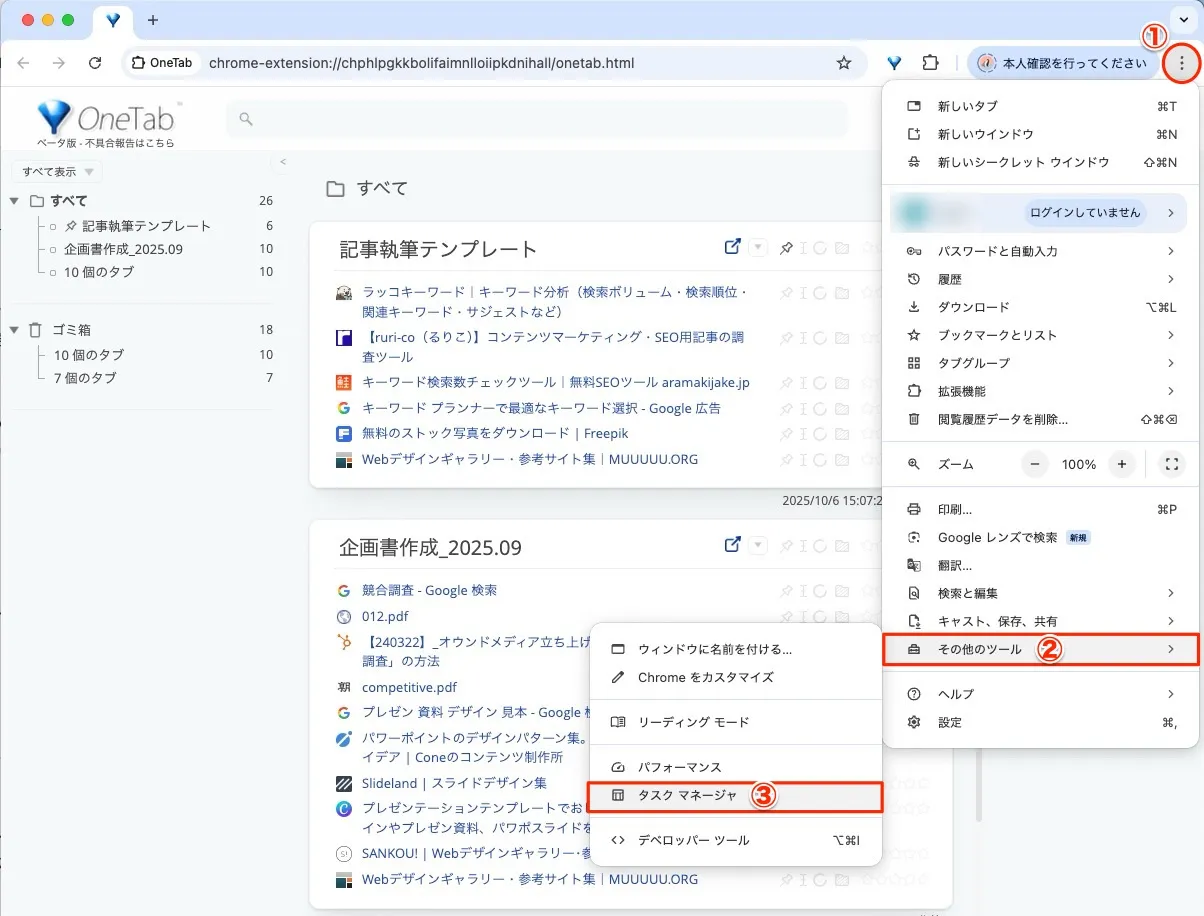Open the すべて表示 filter dropdown
The height and width of the screenshot is (916, 1204).
click(57, 172)
